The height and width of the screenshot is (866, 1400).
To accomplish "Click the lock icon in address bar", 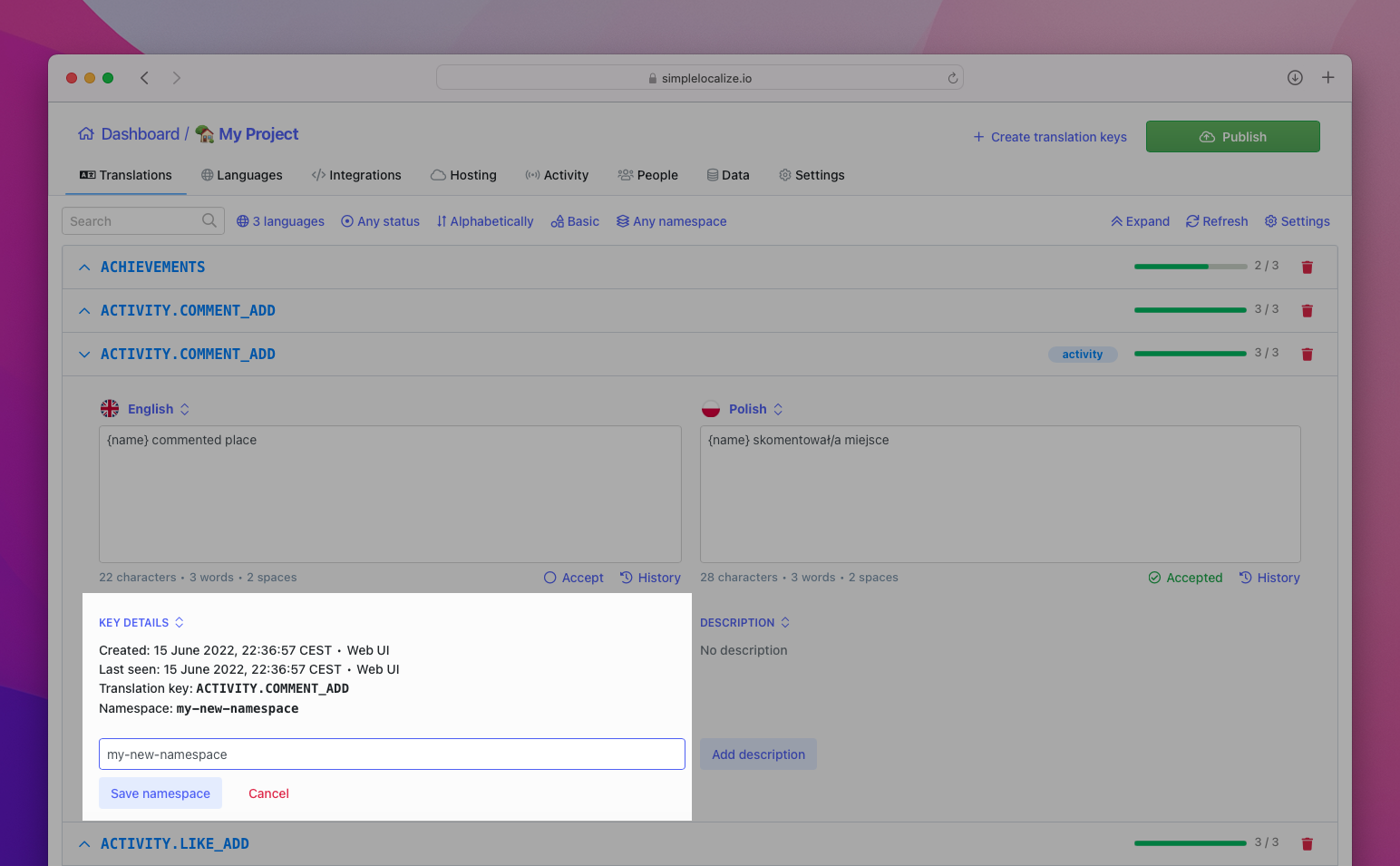I will pos(653,79).
